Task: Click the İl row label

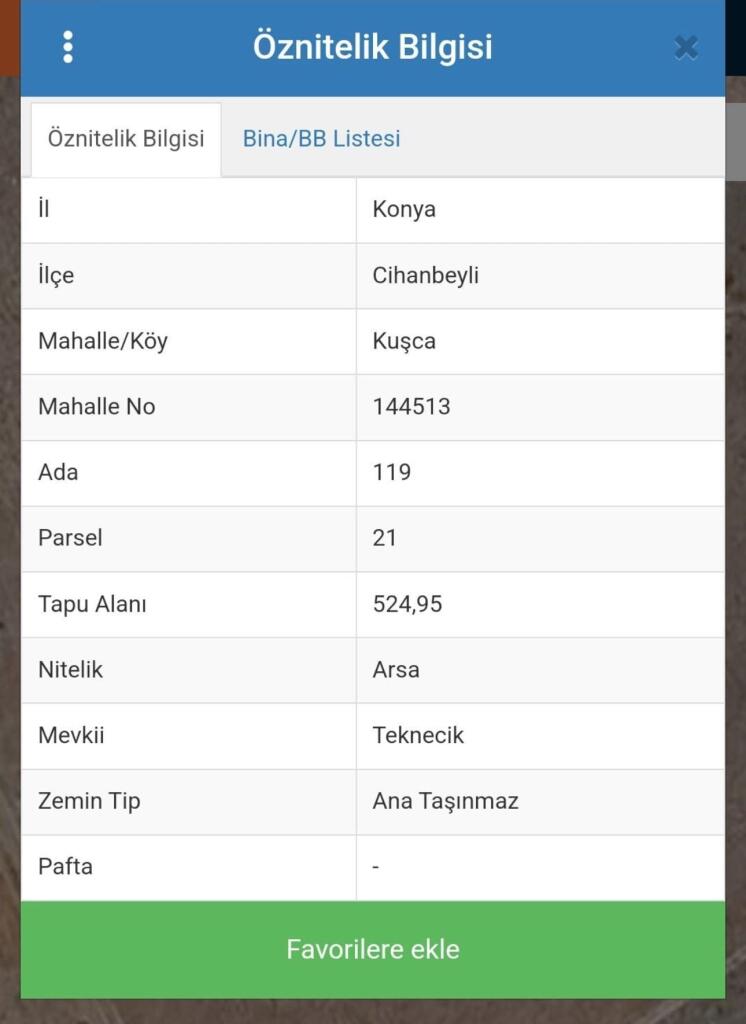Action: pyautogui.click(x=44, y=210)
